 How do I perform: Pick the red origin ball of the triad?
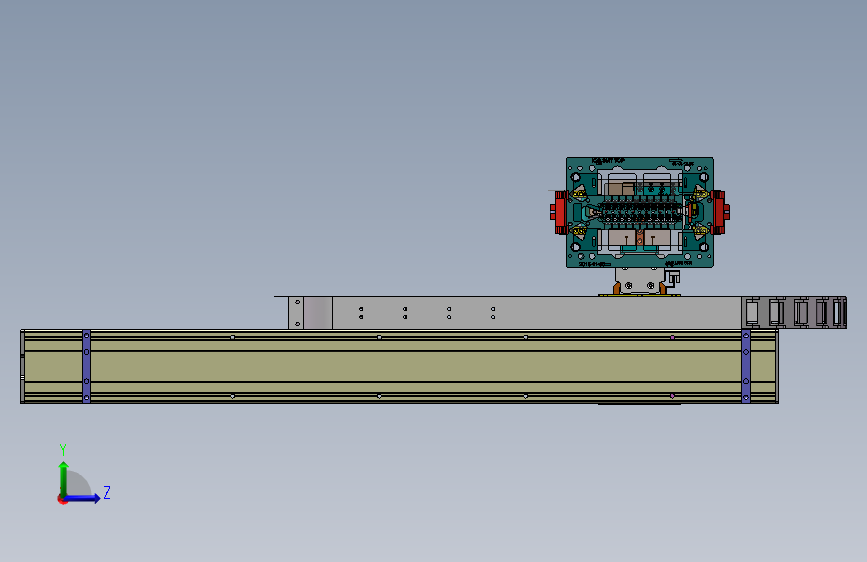[x=62, y=499]
